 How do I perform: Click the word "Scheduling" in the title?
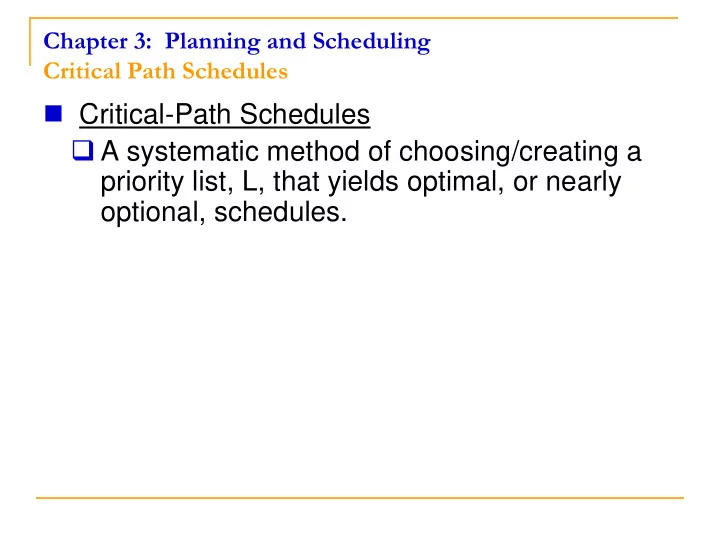tap(371, 42)
